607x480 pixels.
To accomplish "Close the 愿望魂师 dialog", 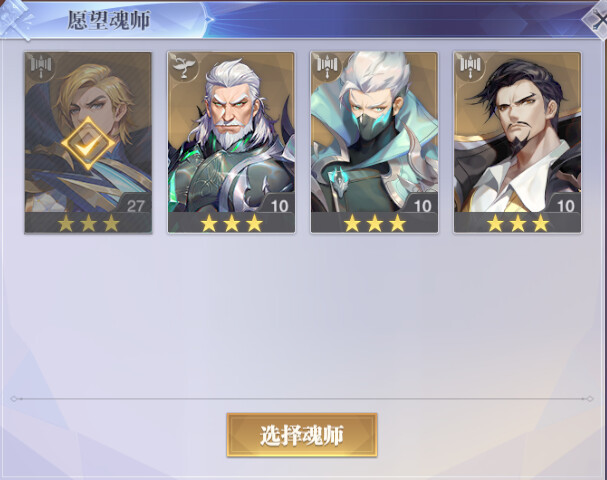I will click(x=598, y=19).
